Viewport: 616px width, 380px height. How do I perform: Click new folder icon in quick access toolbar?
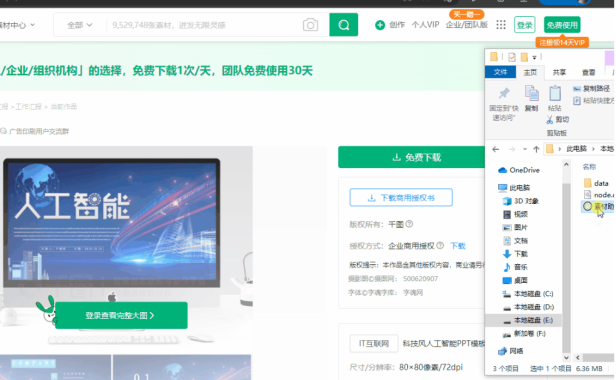[x=524, y=57]
